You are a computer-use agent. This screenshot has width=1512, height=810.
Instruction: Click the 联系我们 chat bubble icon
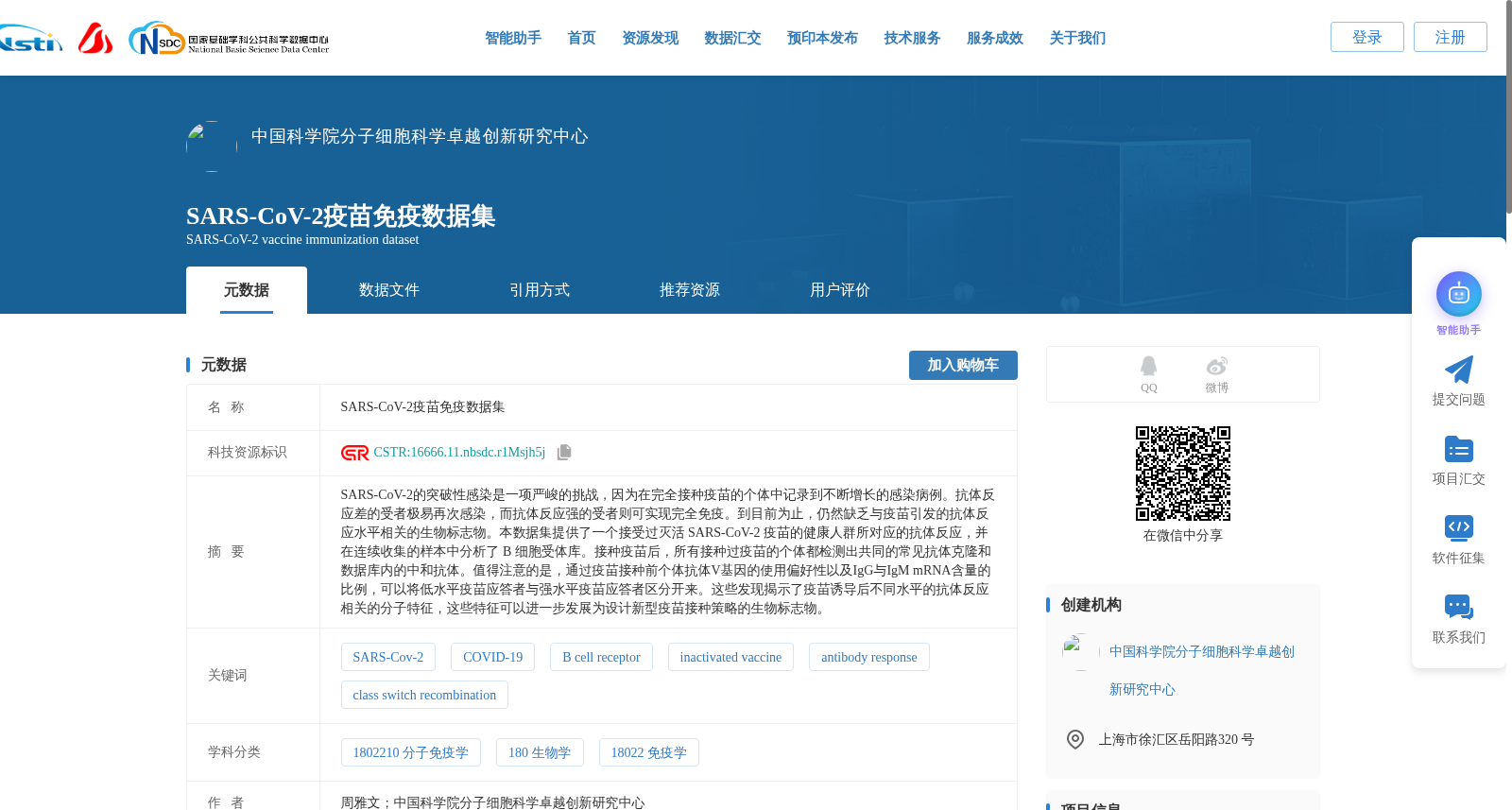click(x=1458, y=607)
